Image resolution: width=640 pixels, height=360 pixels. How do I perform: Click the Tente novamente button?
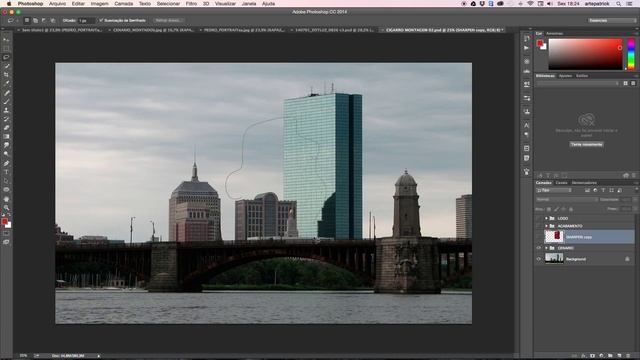click(587, 144)
